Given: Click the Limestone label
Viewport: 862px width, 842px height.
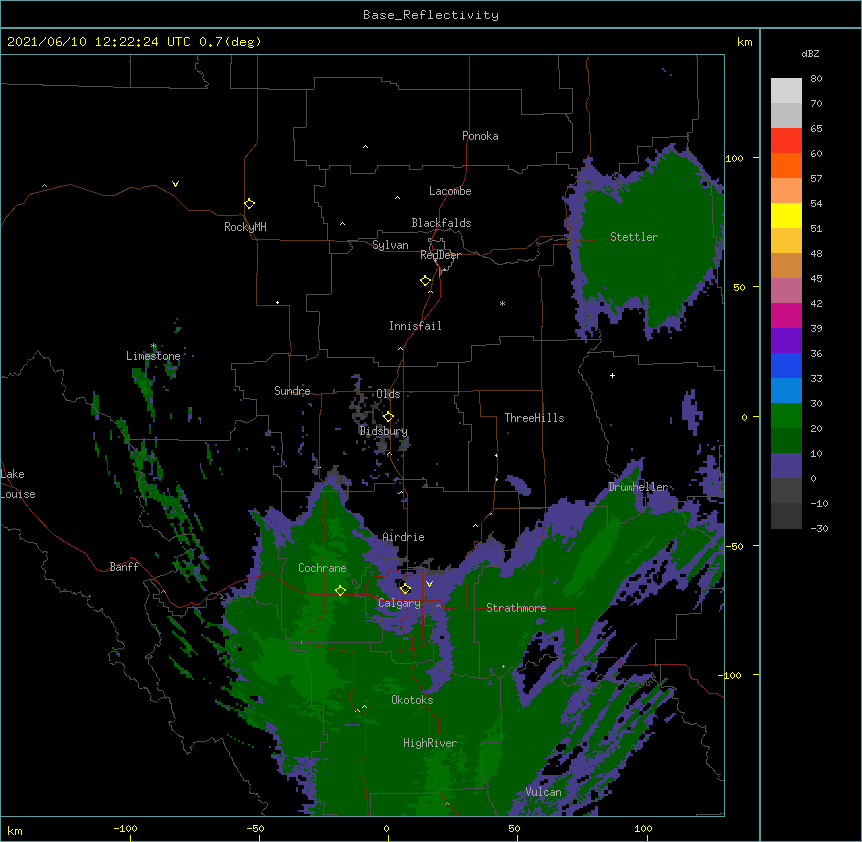Looking at the screenshot, I should (153, 356).
